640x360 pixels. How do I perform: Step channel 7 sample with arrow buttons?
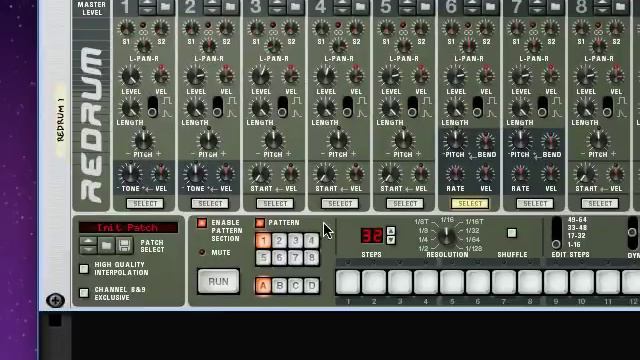[537, 7]
